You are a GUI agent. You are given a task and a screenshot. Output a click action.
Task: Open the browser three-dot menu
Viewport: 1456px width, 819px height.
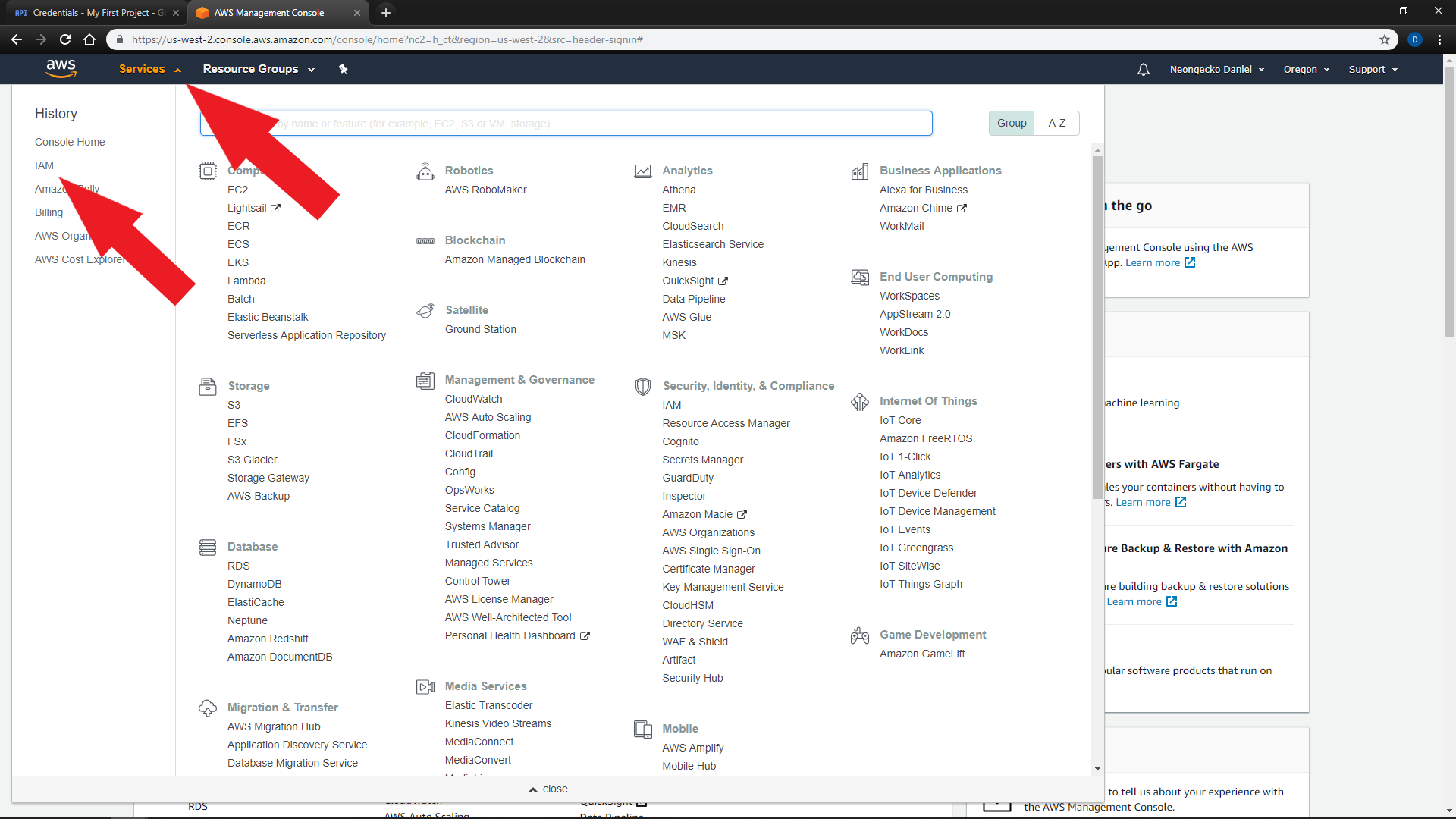[x=1439, y=39]
